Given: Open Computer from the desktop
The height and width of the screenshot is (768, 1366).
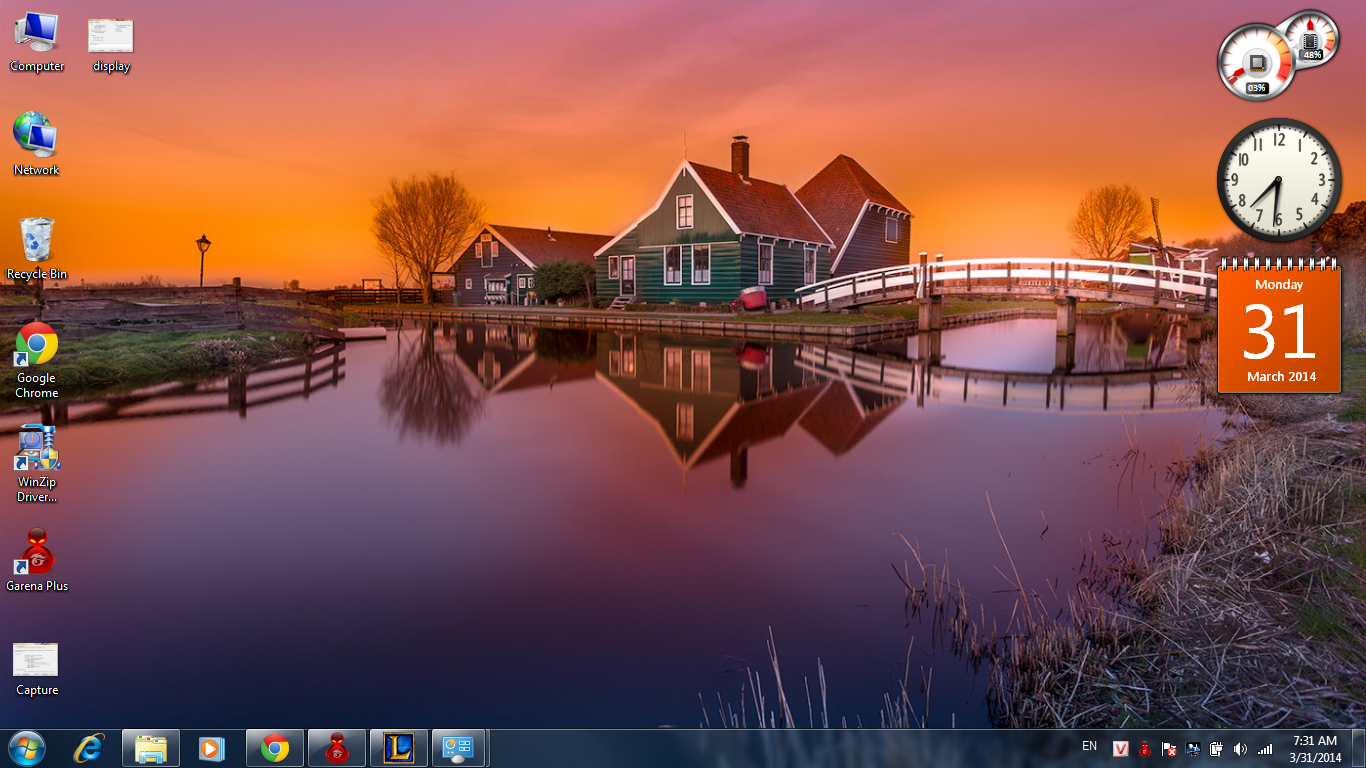Looking at the screenshot, I should coord(36,35).
